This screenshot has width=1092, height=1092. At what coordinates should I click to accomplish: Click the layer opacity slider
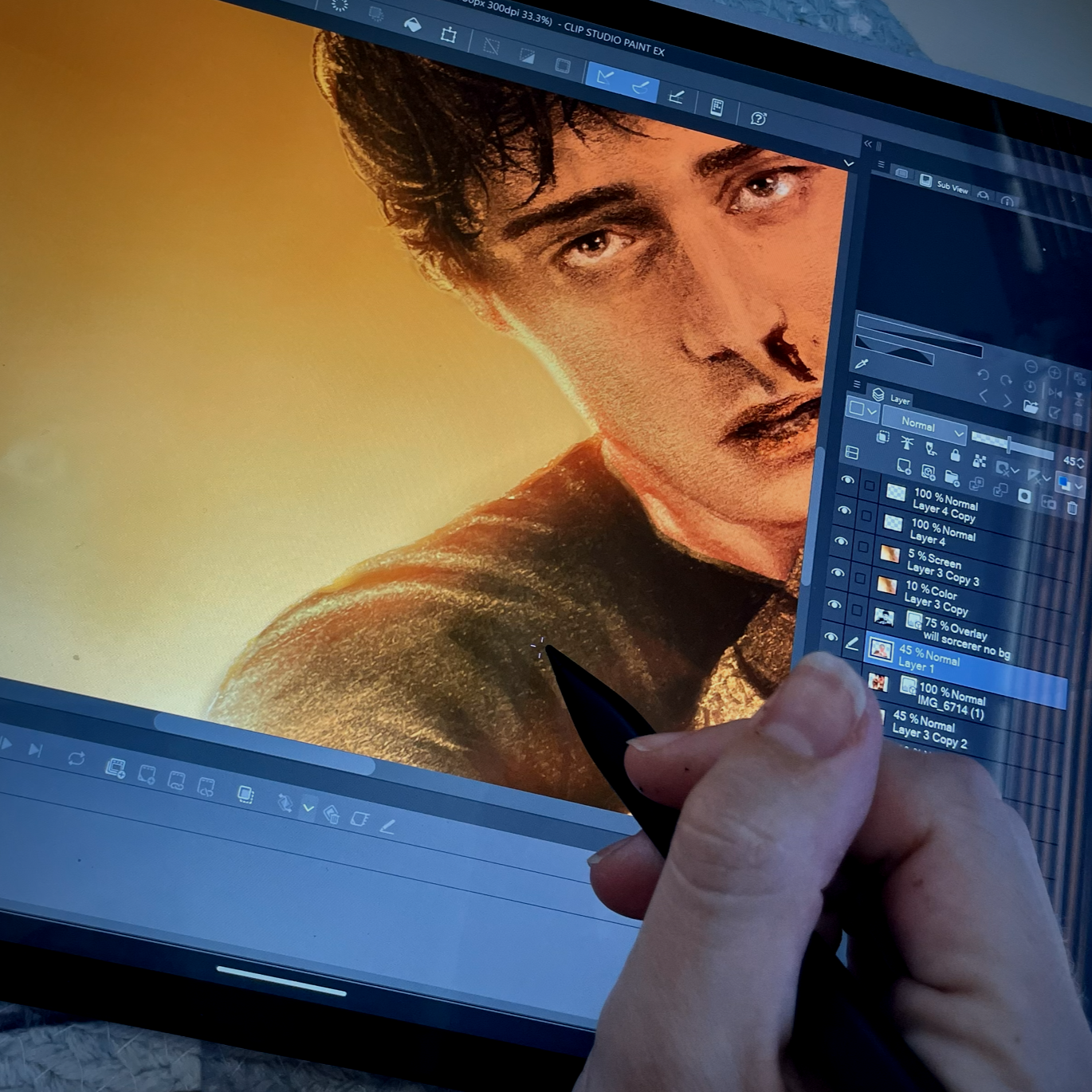pyautogui.click(x=1011, y=445)
